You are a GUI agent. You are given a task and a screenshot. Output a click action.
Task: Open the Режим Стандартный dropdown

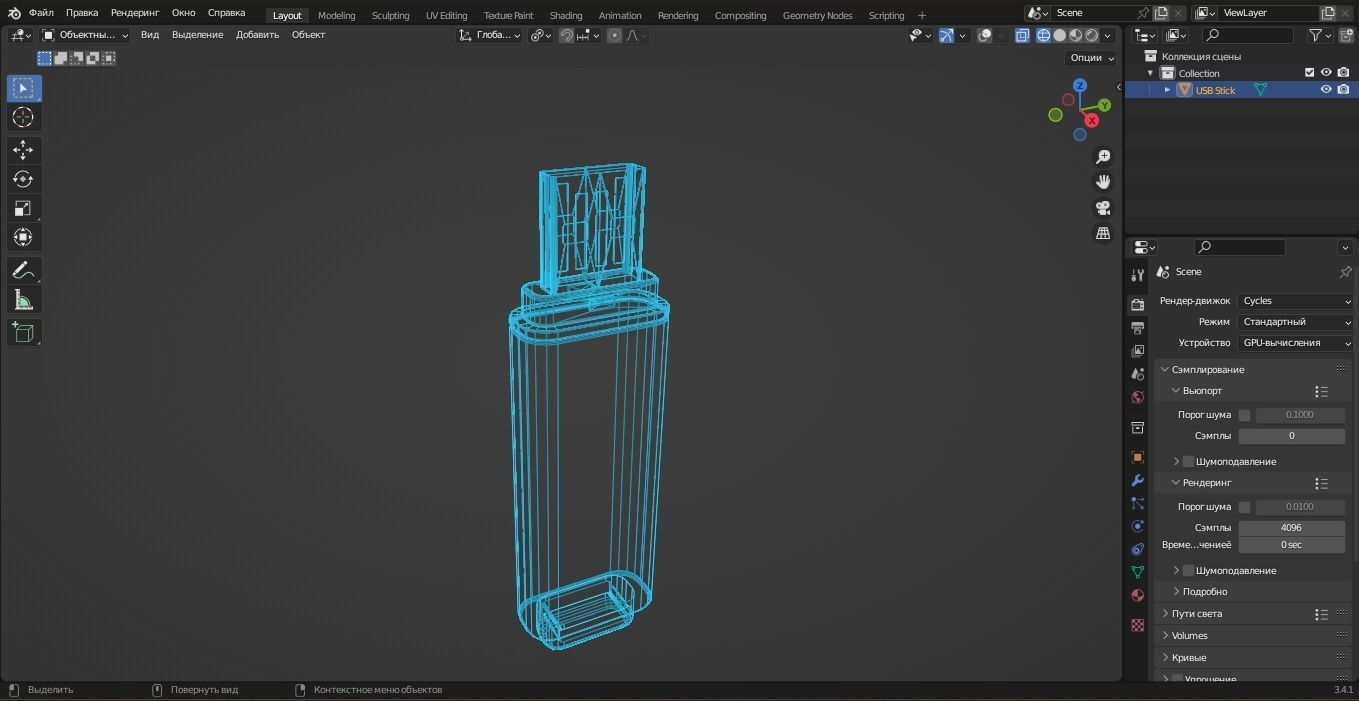coord(1295,322)
